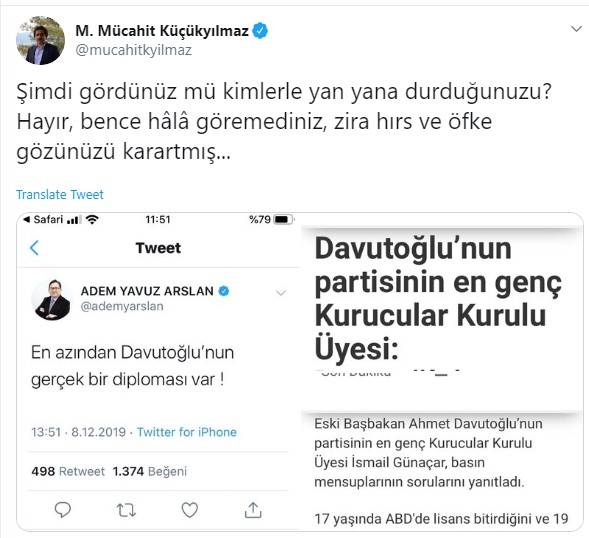Tap the back arrow beside Tweet header
The height and width of the screenshot is (538, 589).
point(35,248)
